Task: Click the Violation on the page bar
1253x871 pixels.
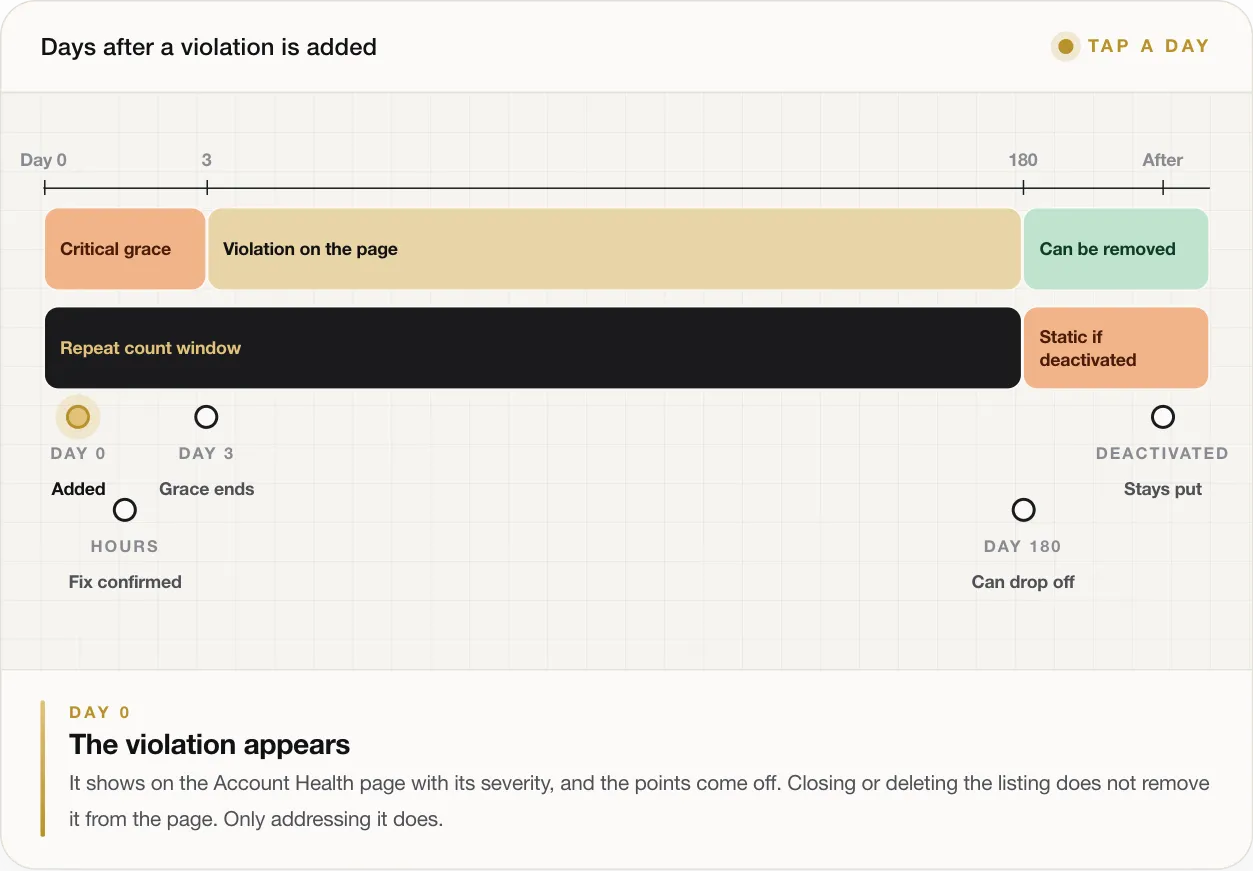Action: (x=614, y=249)
